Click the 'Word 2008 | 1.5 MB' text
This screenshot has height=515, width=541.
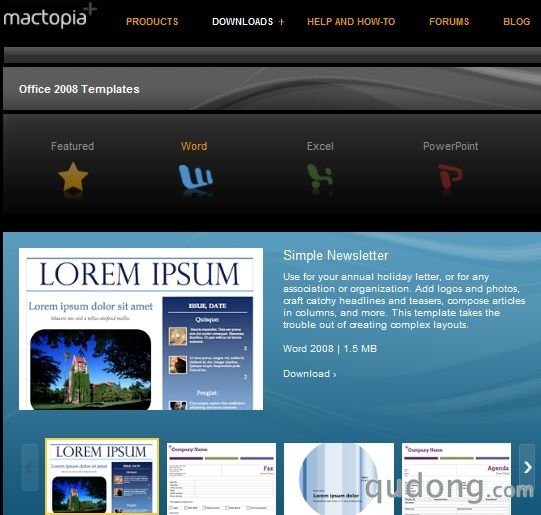point(330,349)
